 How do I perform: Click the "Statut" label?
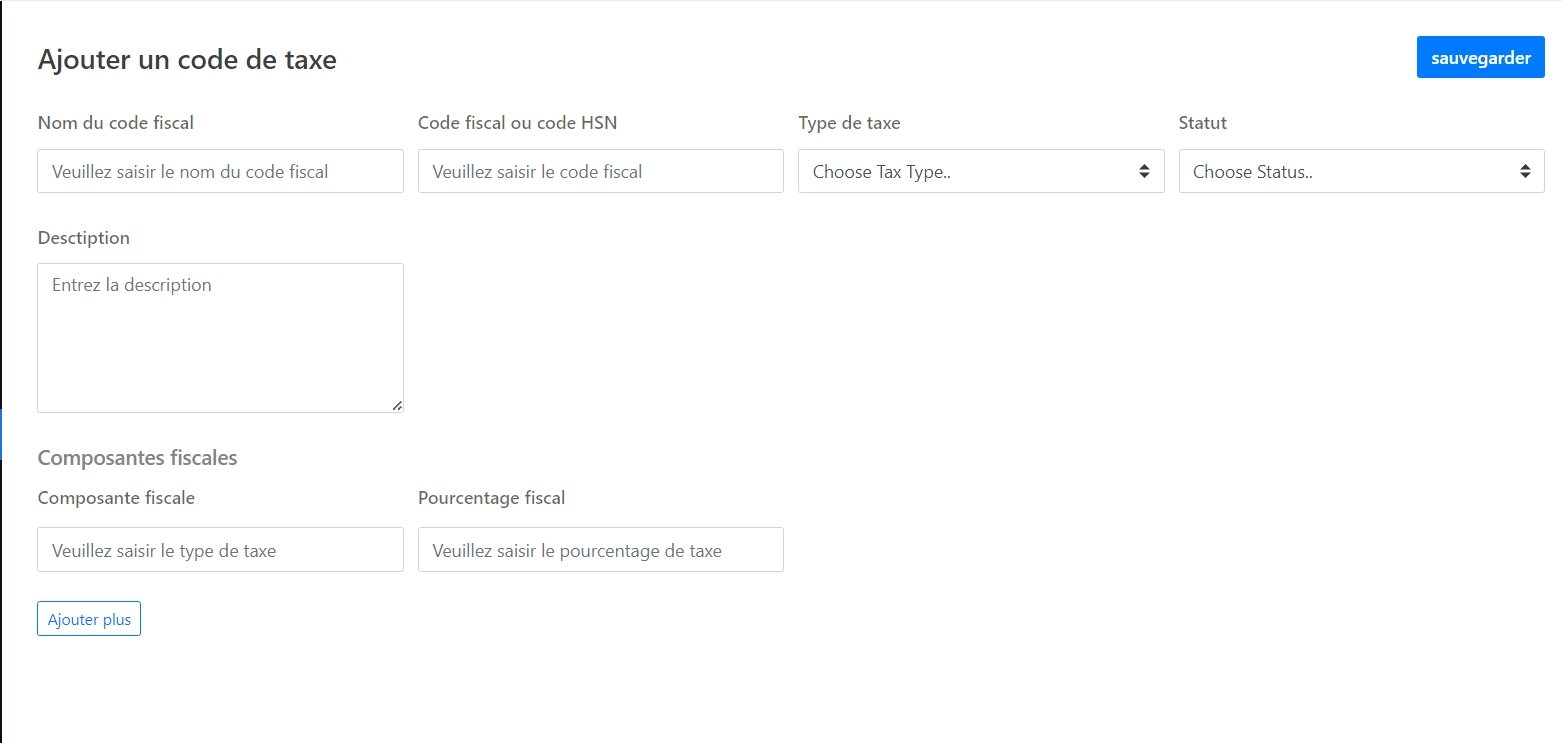click(1202, 123)
